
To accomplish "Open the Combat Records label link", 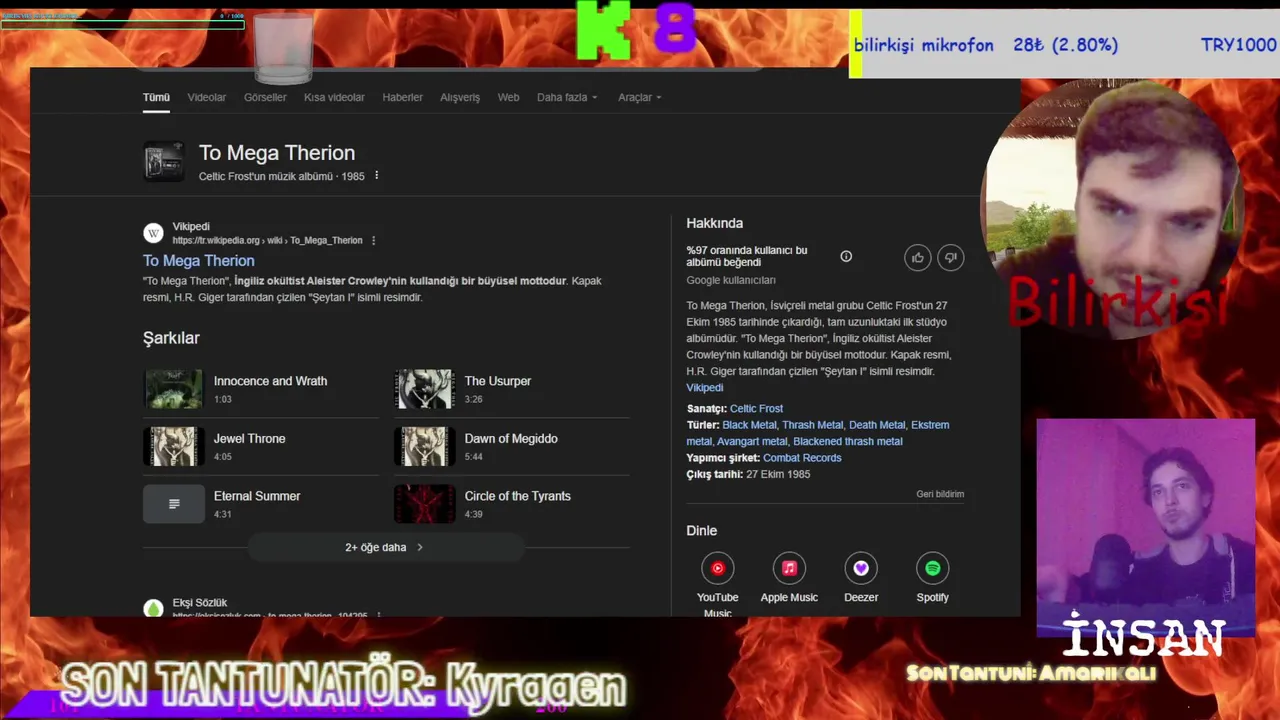I will click(802, 458).
